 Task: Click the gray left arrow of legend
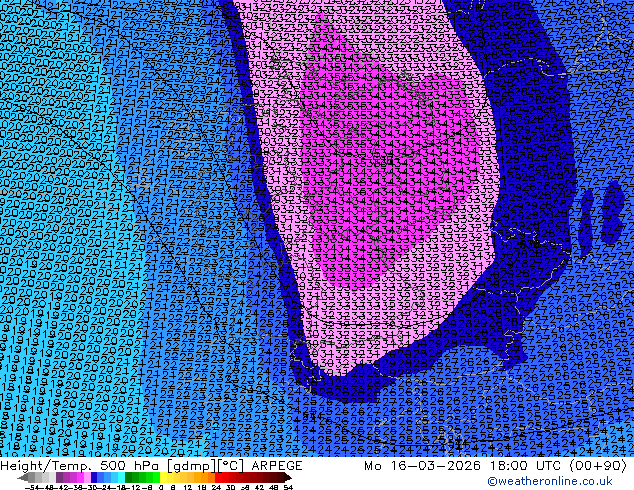23,477
